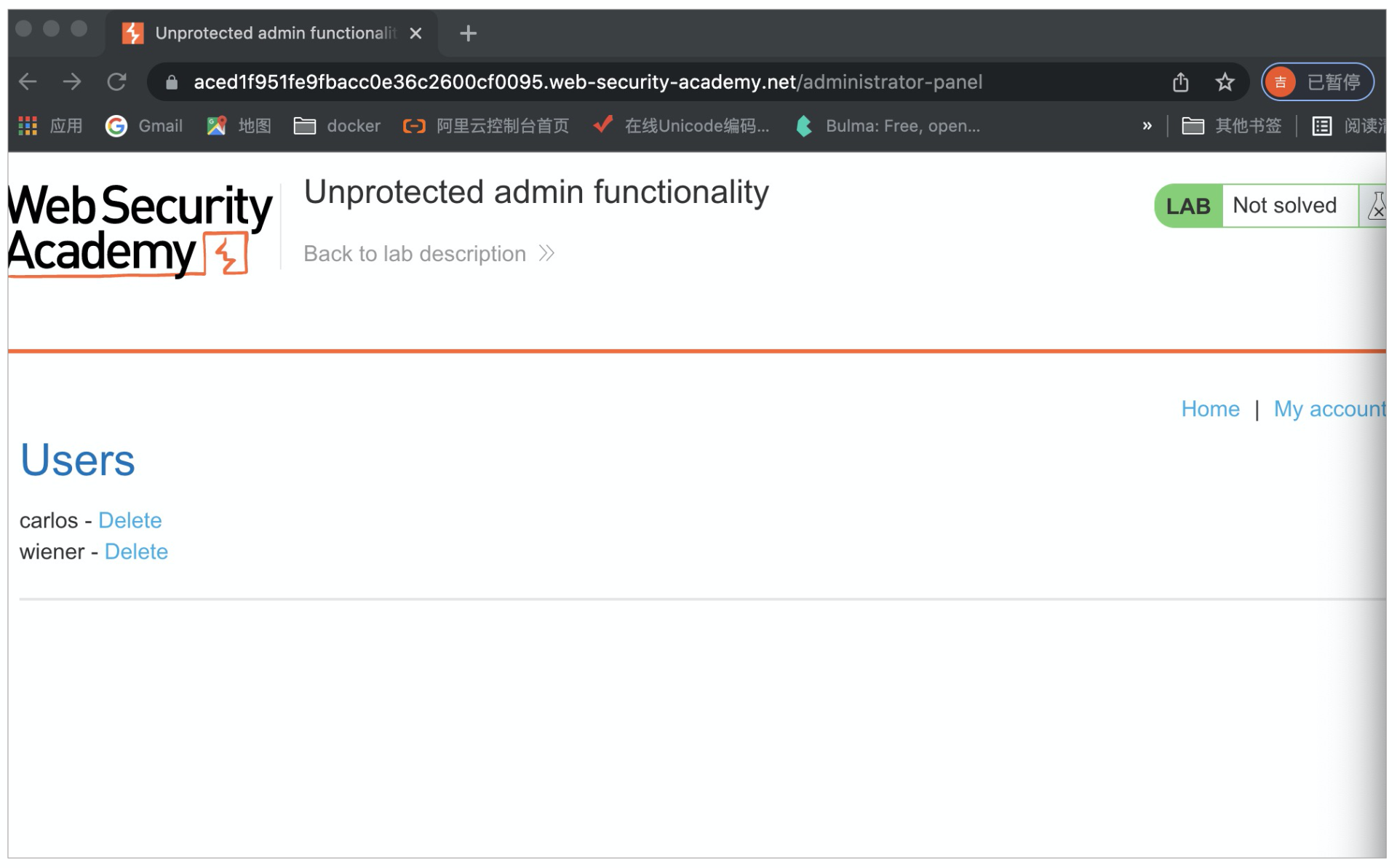Open the Maps bookmark
Viewport: 1397px width, 868px height.
coord(239,126)
